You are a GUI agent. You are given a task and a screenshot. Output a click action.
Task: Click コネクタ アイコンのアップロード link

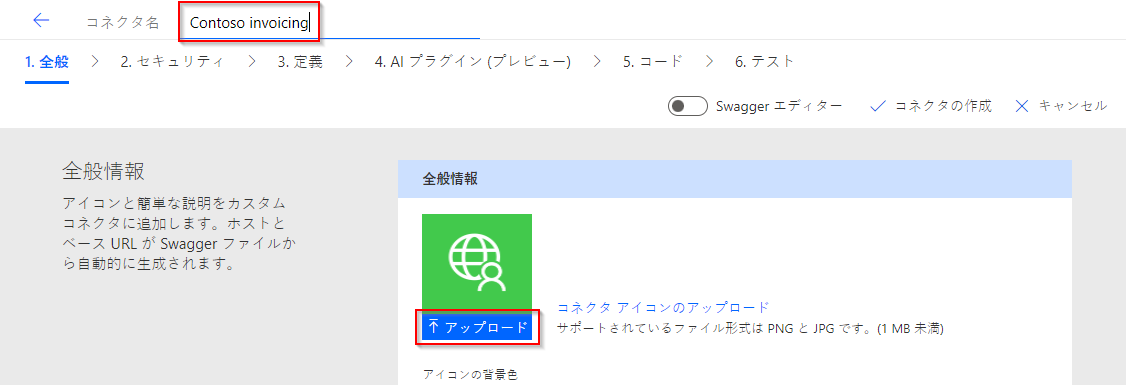[663, 307]
